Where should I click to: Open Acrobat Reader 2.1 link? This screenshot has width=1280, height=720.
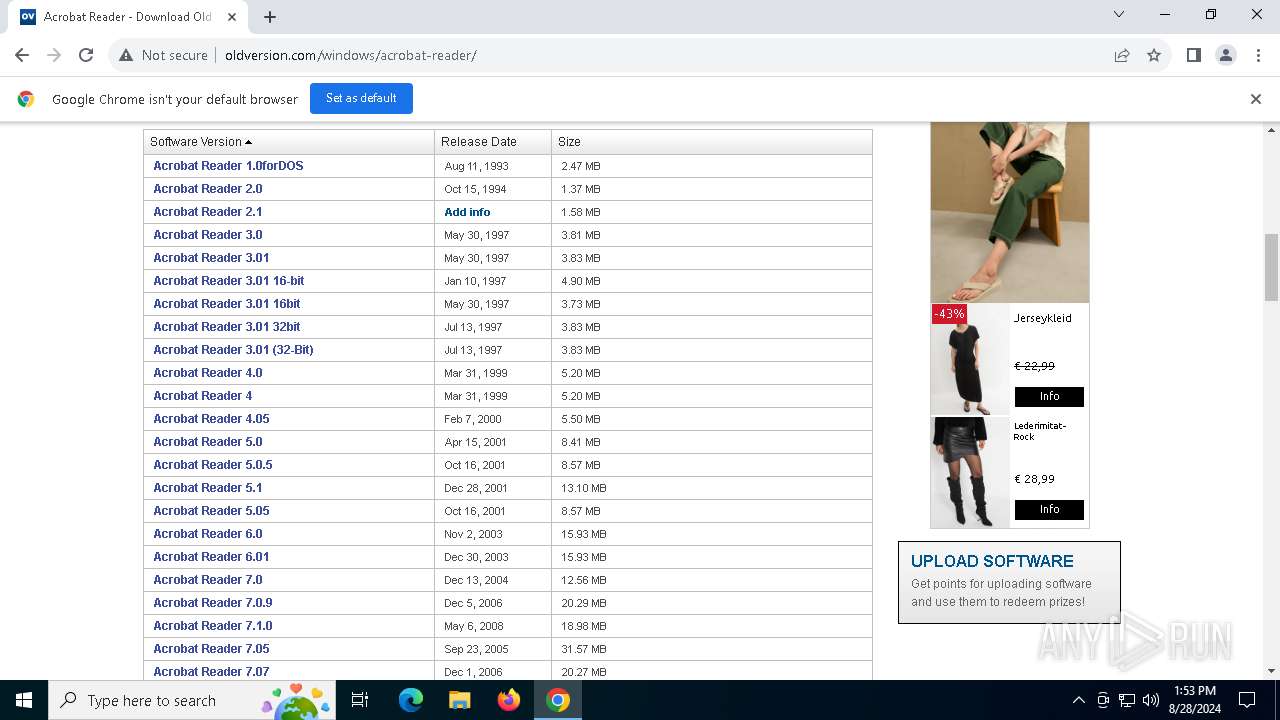tap(208, 212)
